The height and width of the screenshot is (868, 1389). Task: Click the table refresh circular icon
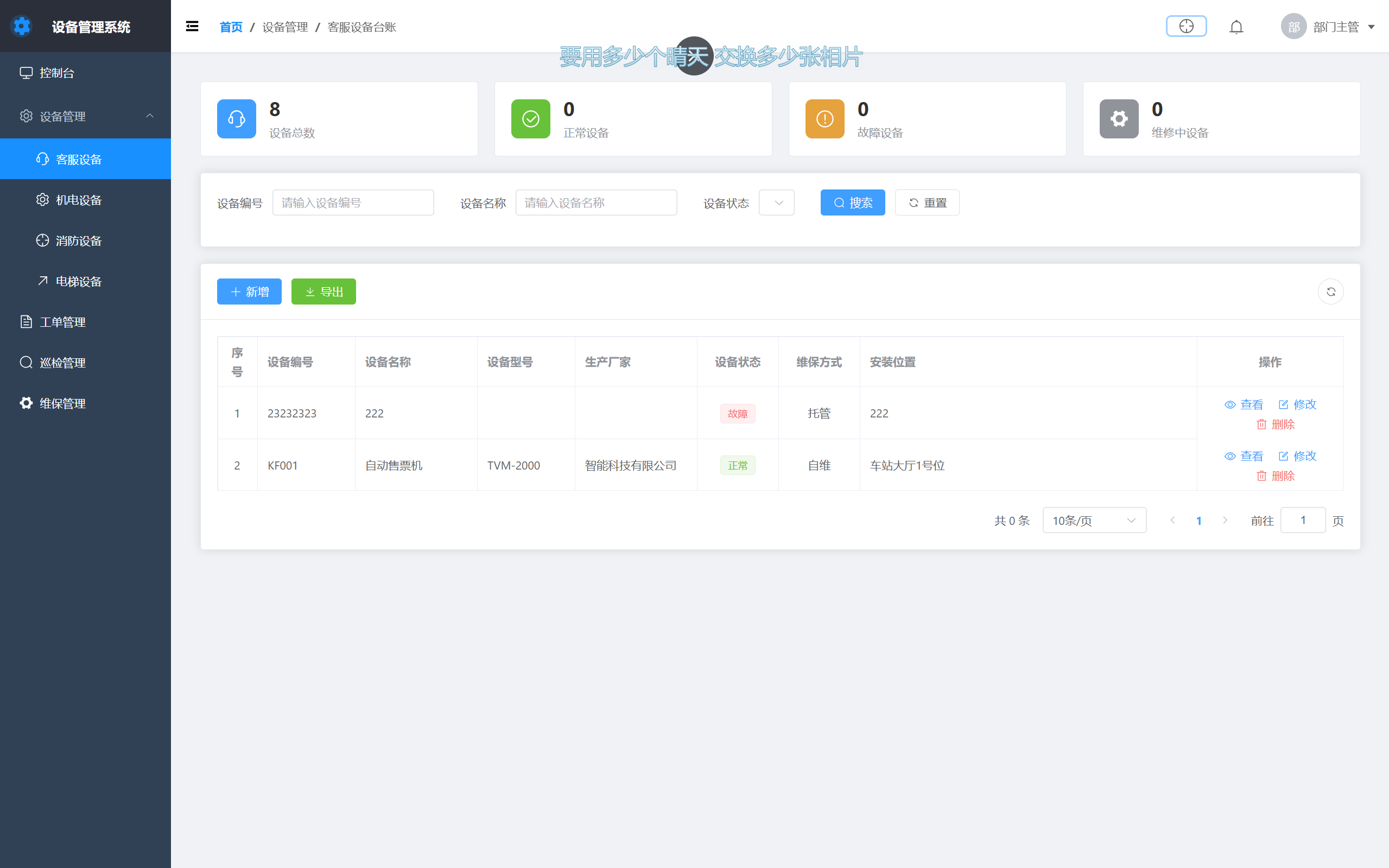pos(1330,292)
